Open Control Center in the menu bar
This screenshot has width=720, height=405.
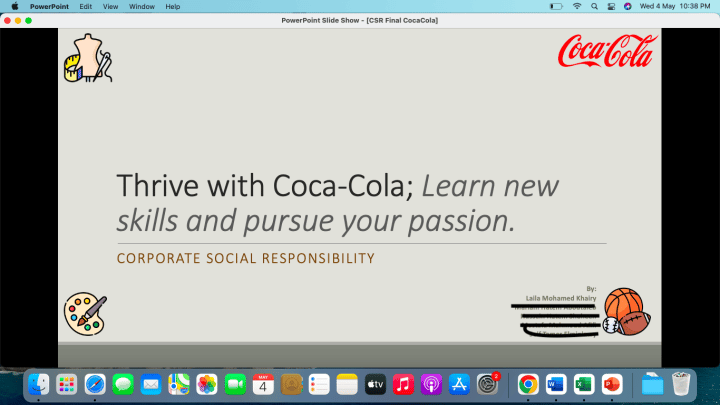[610, 6]
